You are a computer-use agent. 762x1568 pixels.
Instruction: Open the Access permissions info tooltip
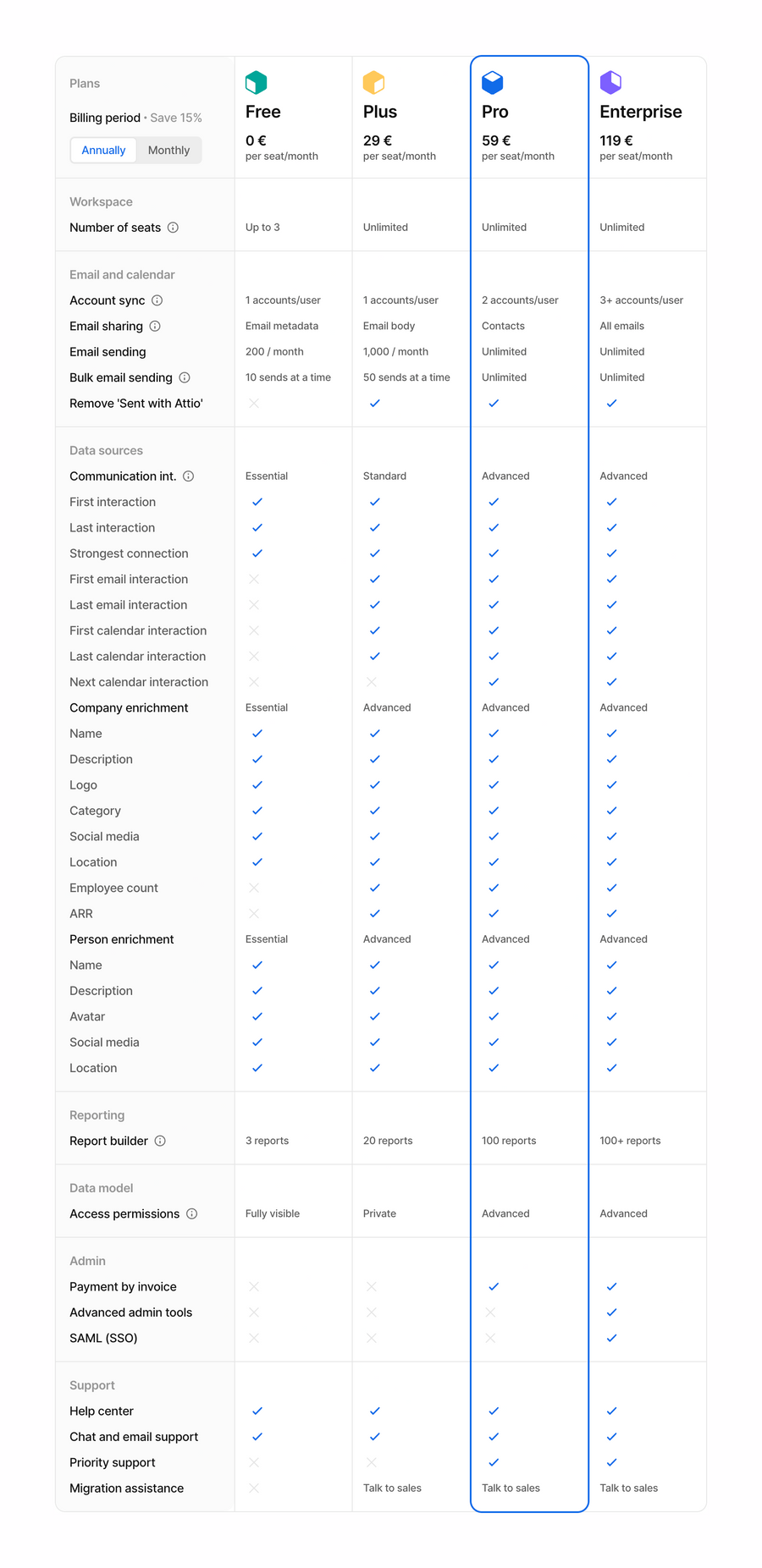tap(192, 1213)
